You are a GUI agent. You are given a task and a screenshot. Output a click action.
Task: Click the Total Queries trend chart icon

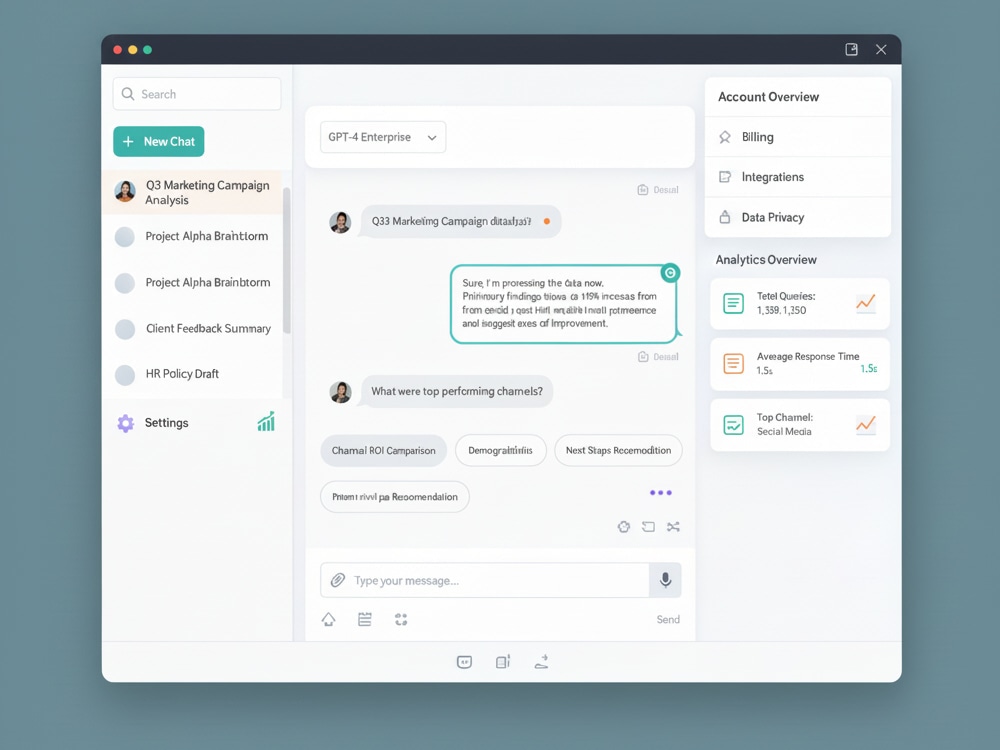[x=865, y=302]
